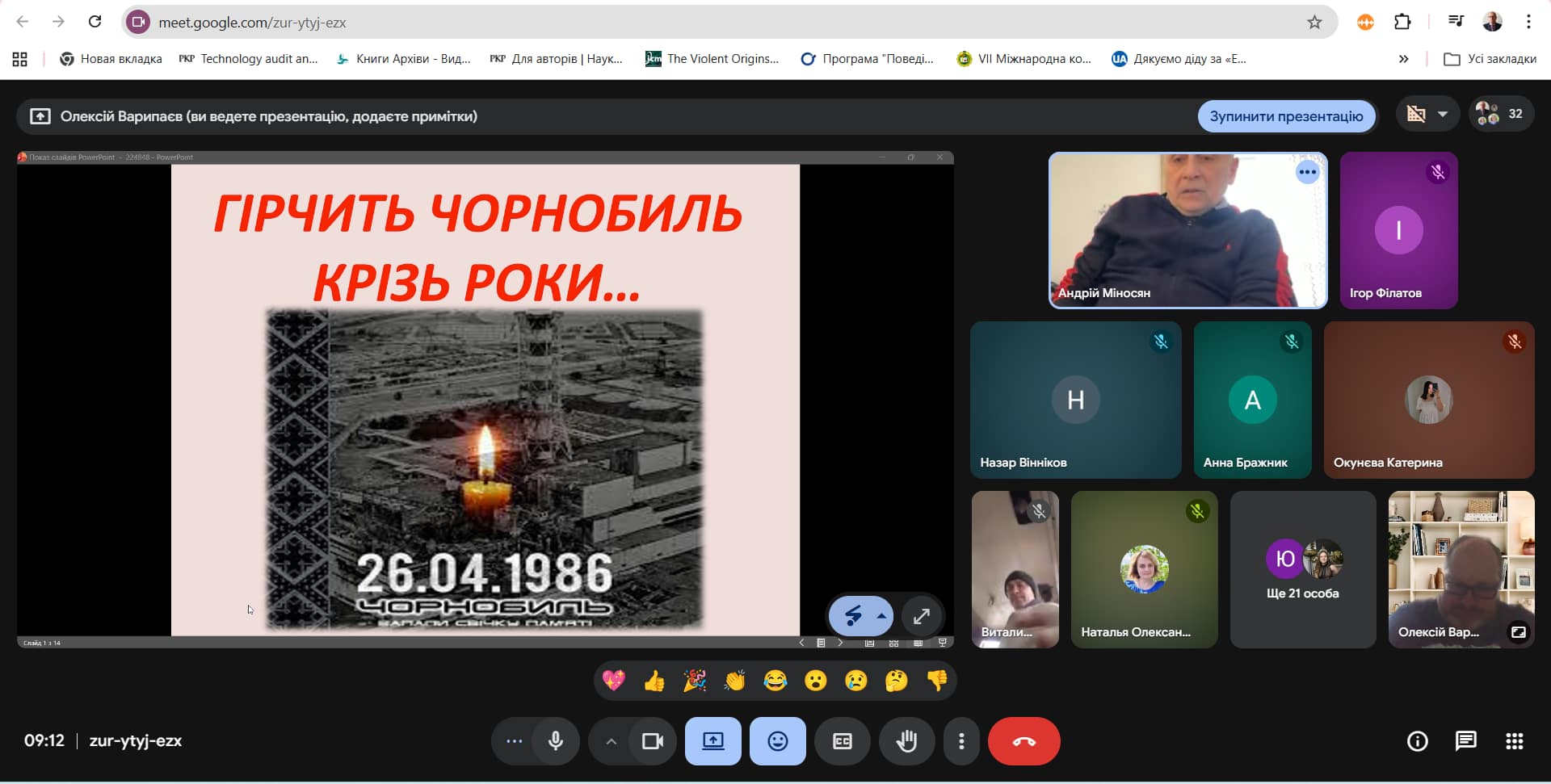This screenshot has height=784, width=1551.
Task: Open the participants list showing 32
Action: click(1500, 115)
